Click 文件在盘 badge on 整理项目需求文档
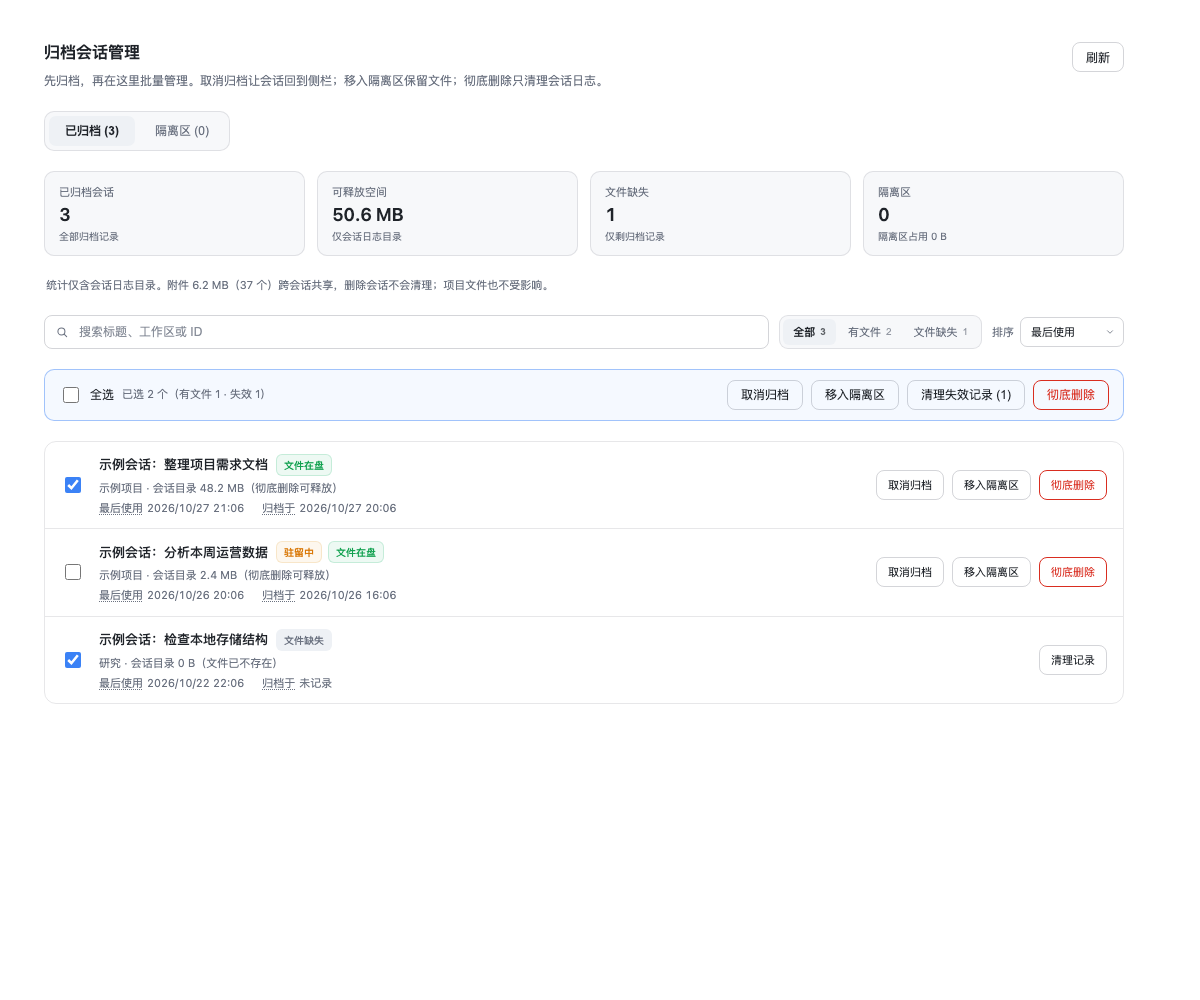 click(304, 465)
